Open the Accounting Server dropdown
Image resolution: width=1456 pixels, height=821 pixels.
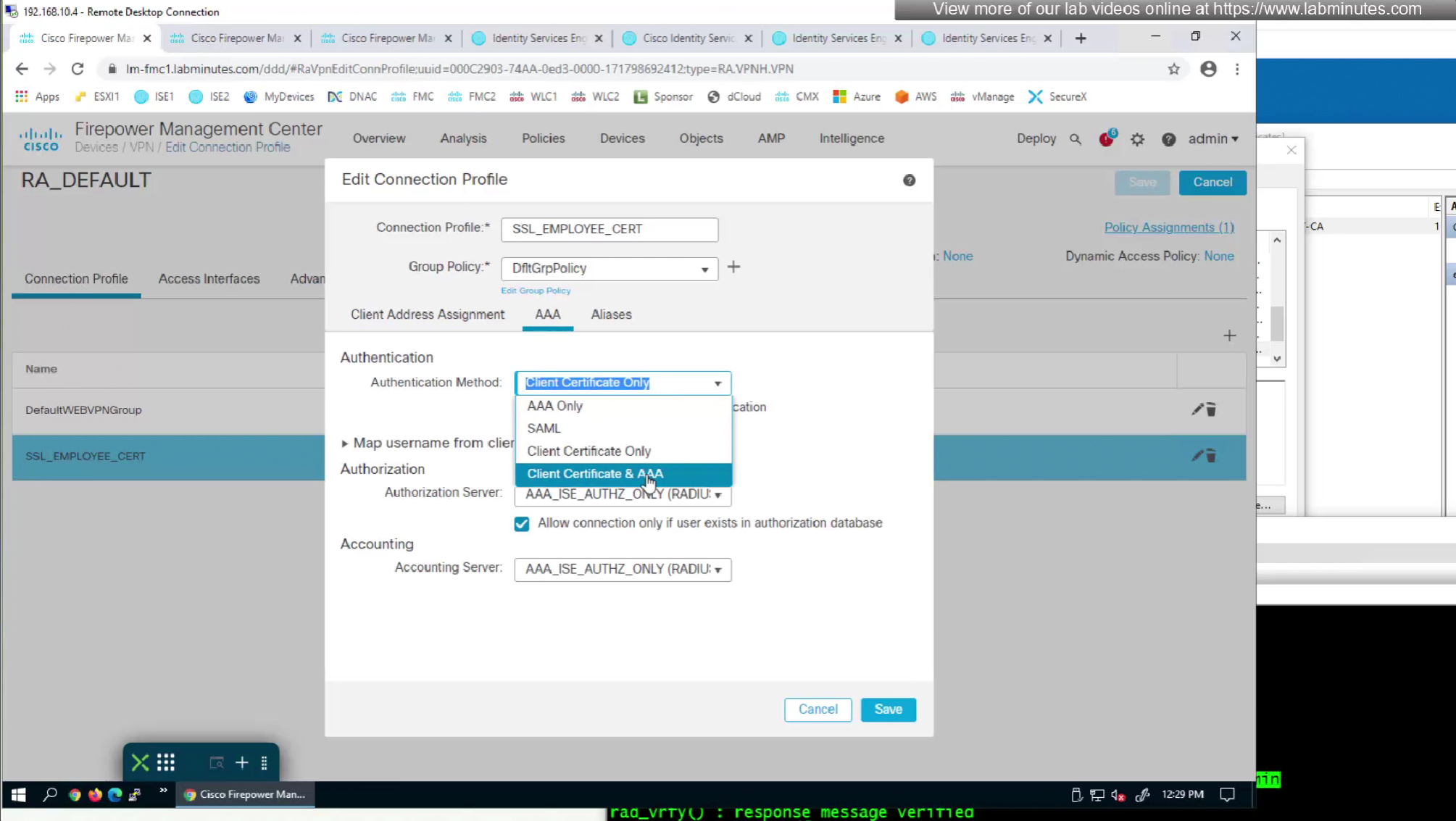tap(623, 570)
